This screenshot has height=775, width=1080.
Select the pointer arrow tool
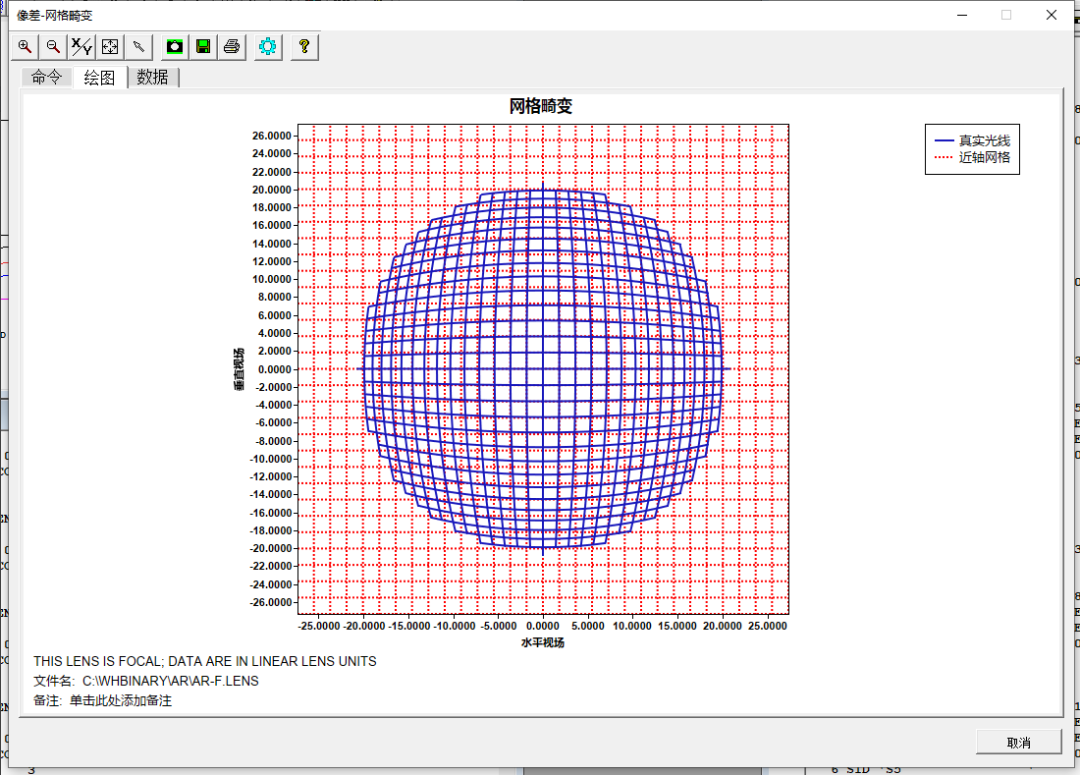pyautogui.click(x=138, y=47)
